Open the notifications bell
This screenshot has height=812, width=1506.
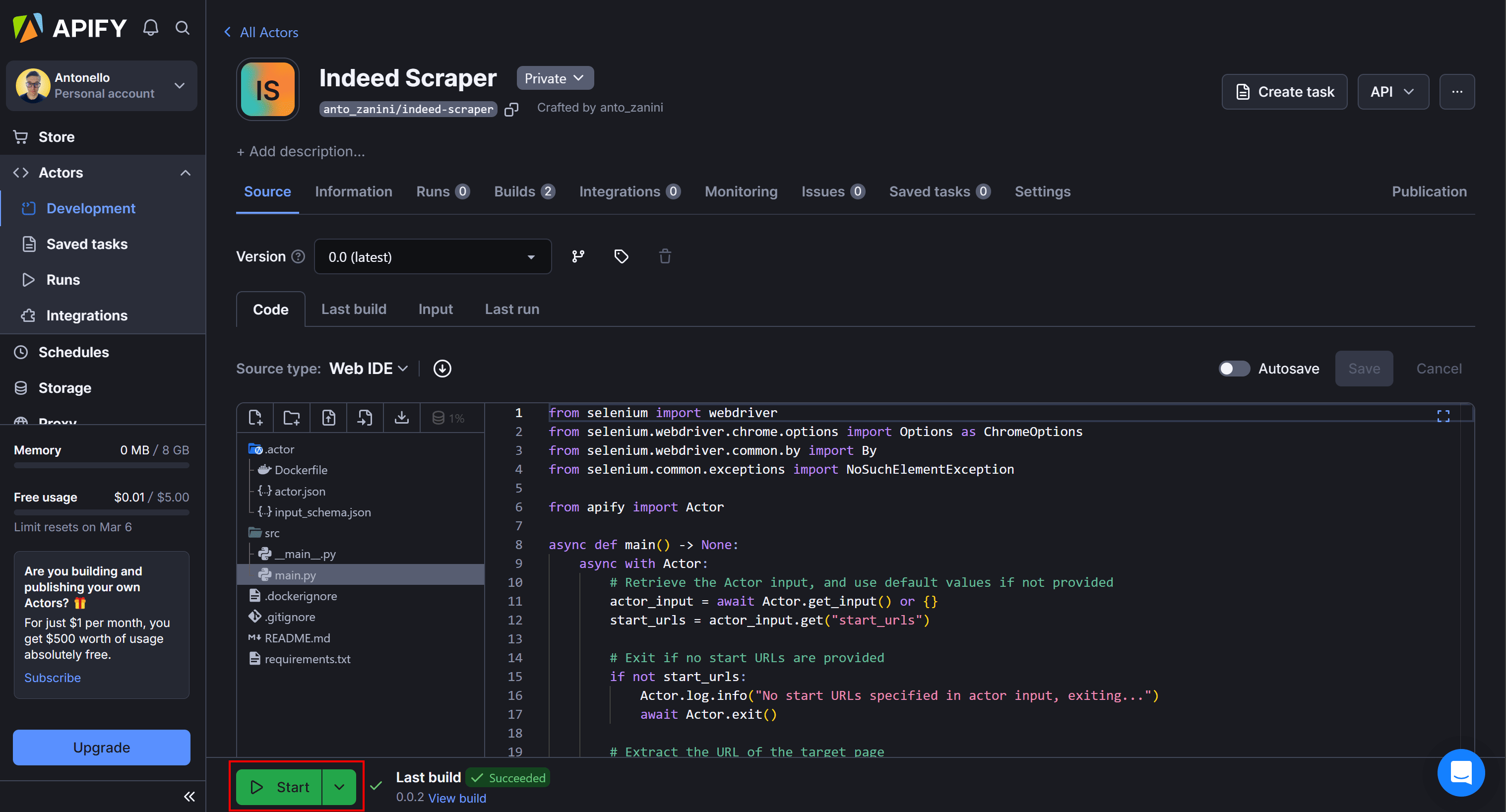click(x=150, y=27)
